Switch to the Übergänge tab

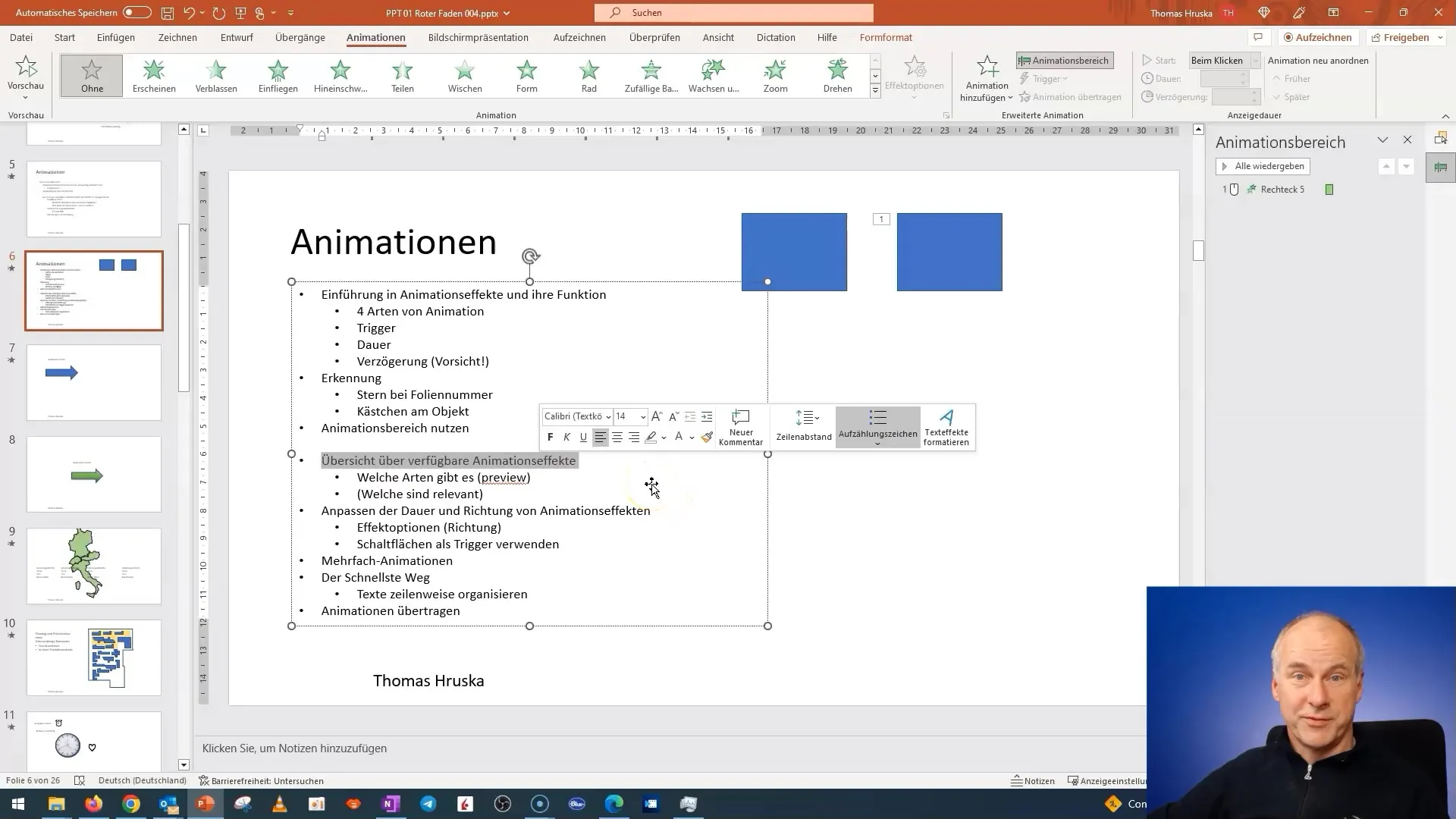point(300,37)
